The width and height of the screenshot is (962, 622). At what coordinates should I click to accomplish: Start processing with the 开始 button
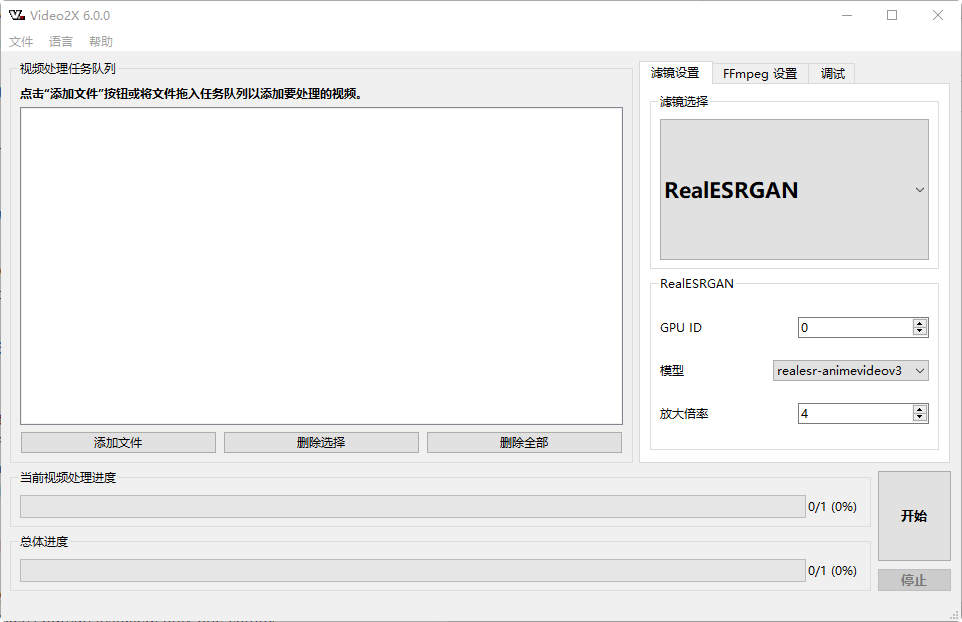913,515
